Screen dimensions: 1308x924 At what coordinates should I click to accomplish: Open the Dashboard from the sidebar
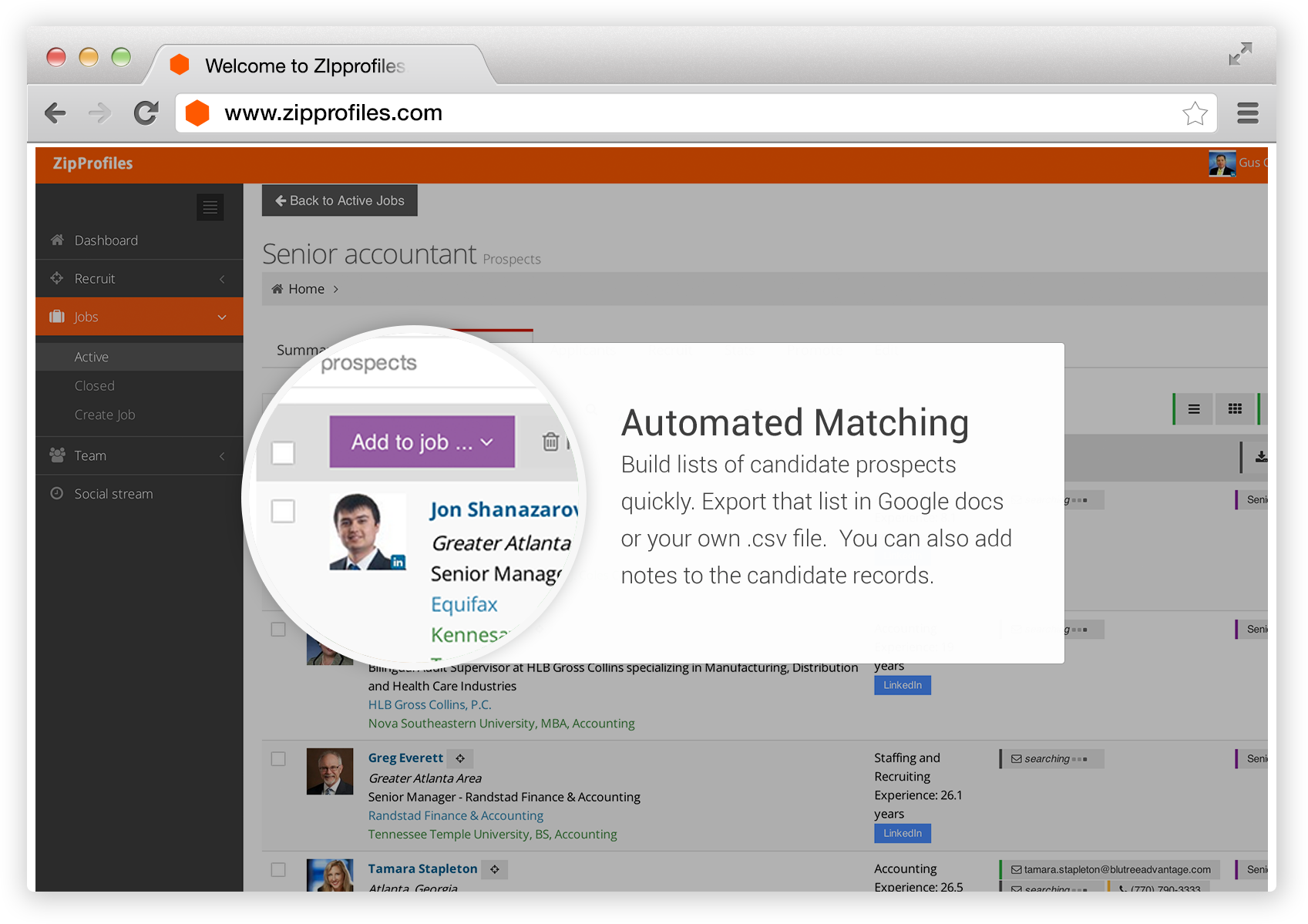tap(106, 240)
